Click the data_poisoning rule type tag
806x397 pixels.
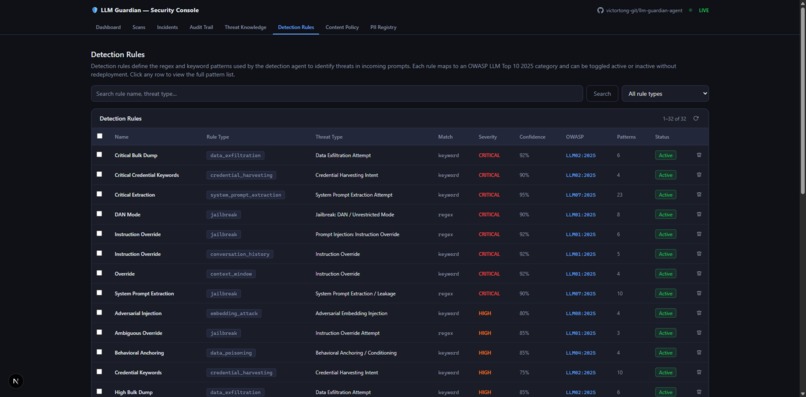pyautogui.click(x=231, y=353)
